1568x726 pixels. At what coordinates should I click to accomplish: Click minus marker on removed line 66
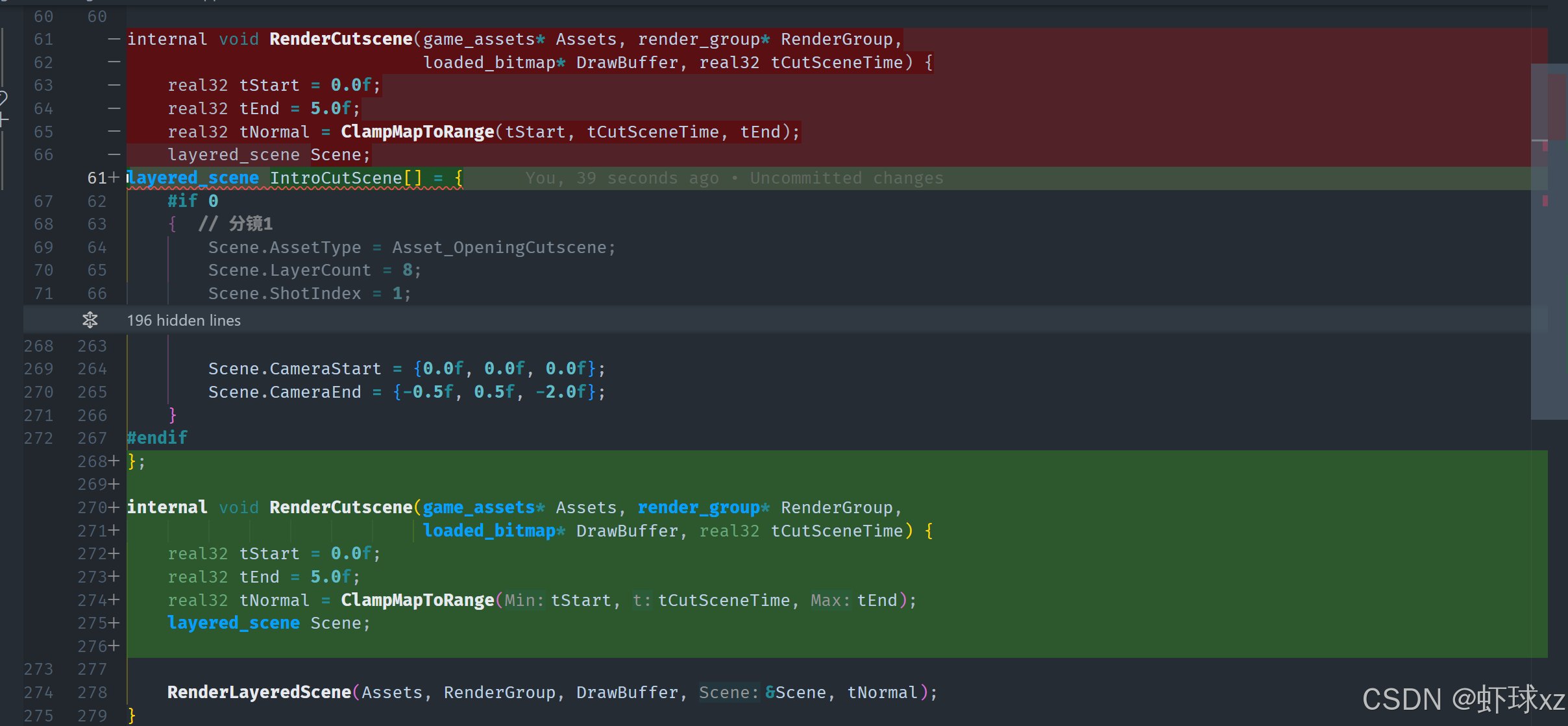coord(114,155)
